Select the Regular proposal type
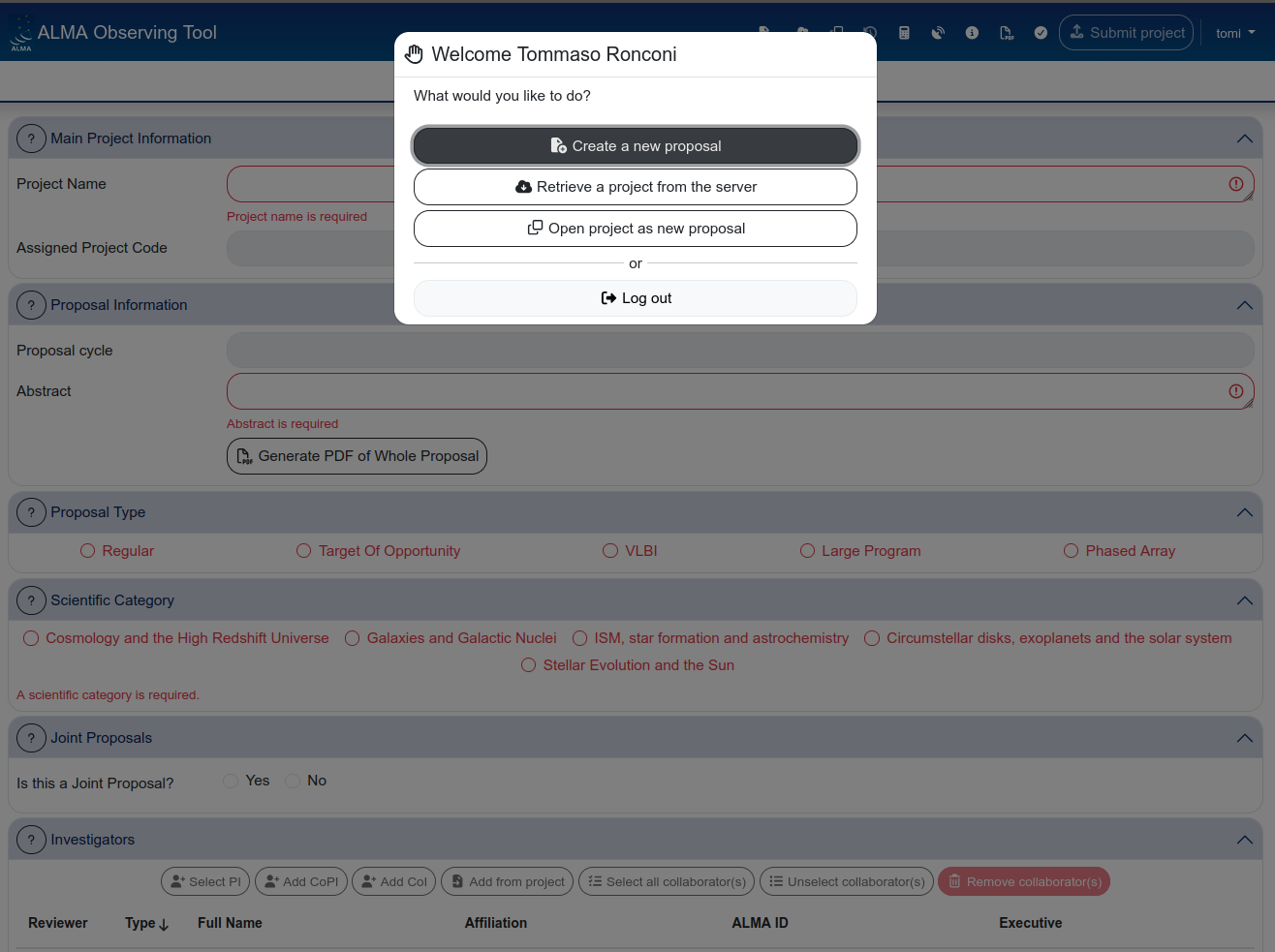 tap(88, 551)
